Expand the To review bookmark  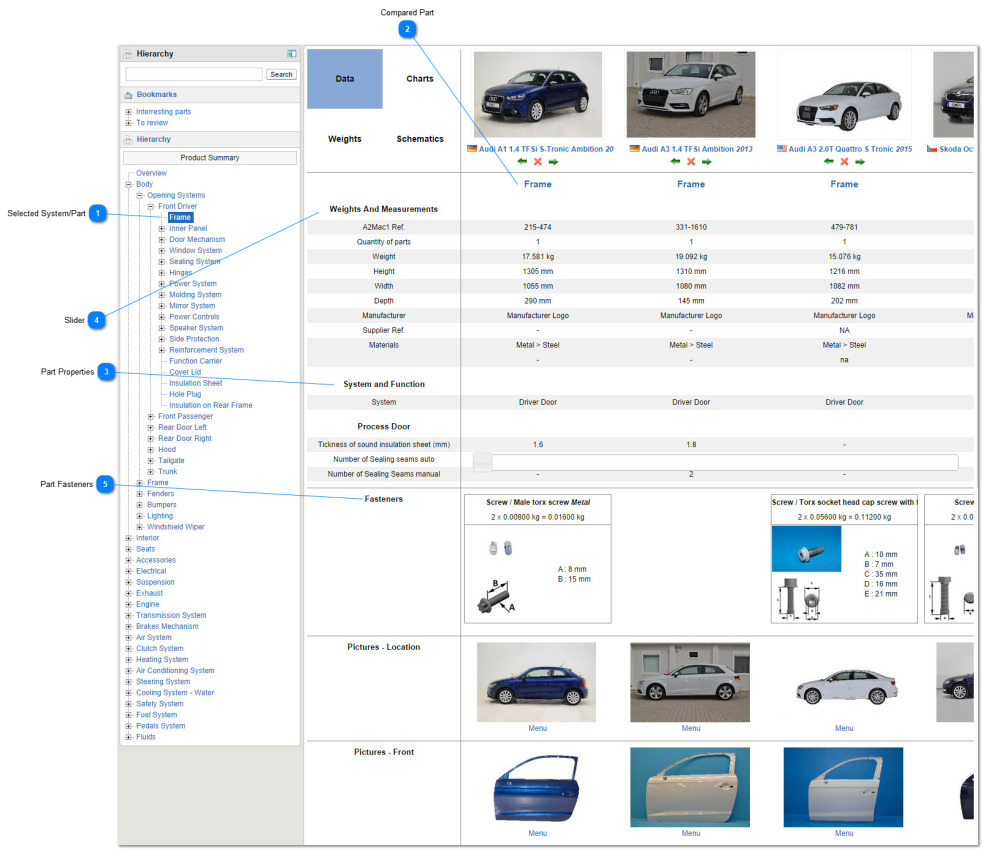click(x=129, y=123)
